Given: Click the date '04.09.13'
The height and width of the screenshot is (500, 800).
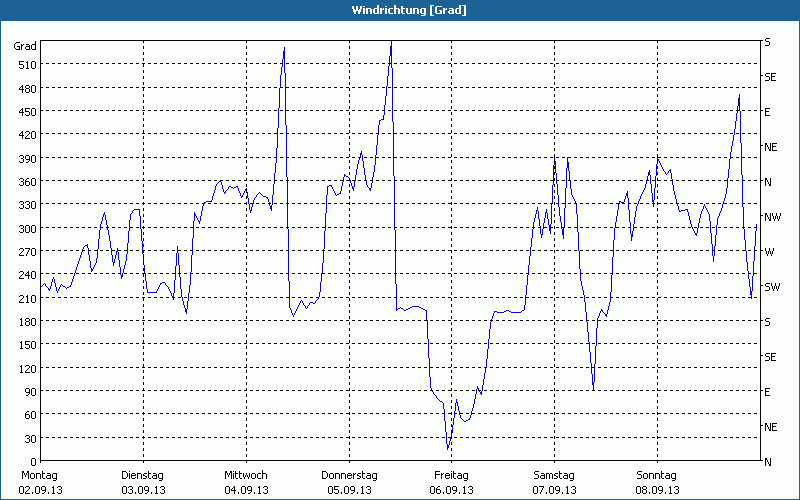Looking at the screenshot, I should (x=246, y=490).
